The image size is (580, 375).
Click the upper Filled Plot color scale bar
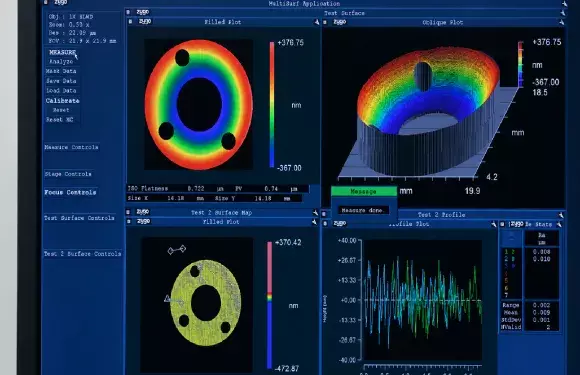[x=272, y=105]
